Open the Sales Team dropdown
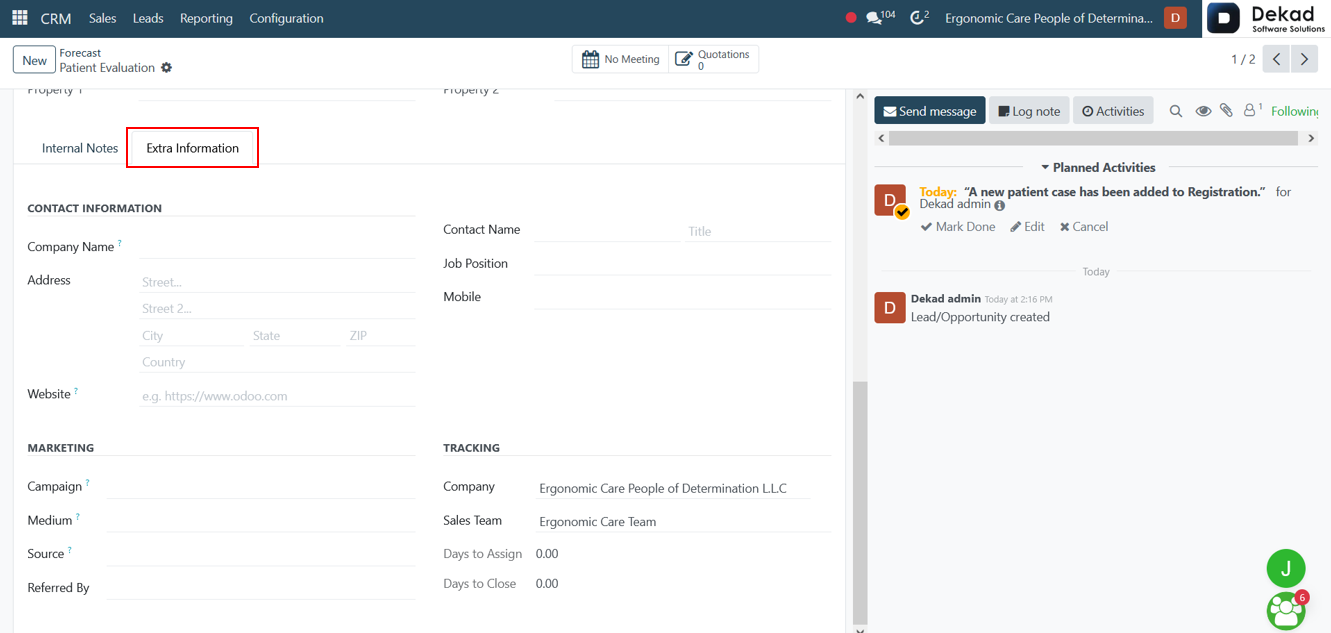 684,521
